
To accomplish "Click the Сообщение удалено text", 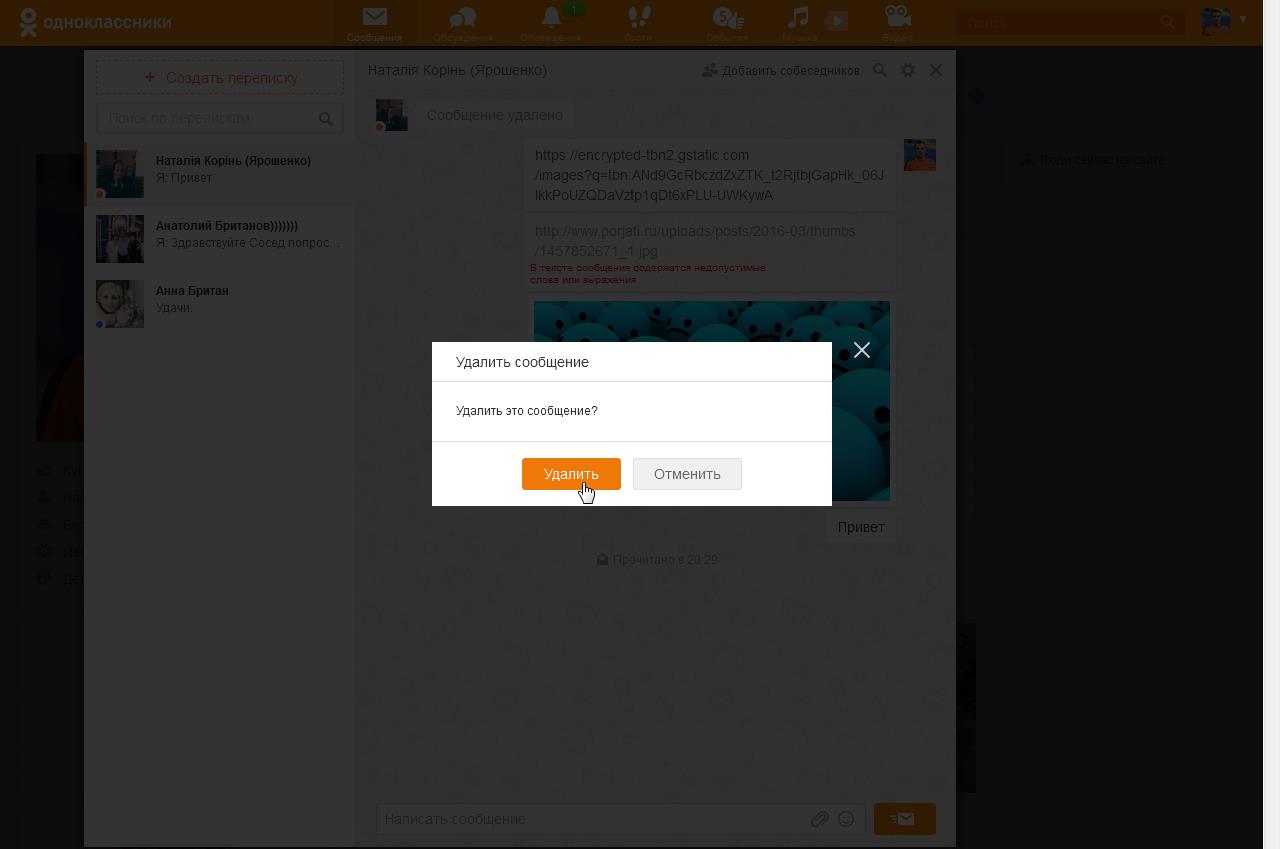I will [495, 115].
